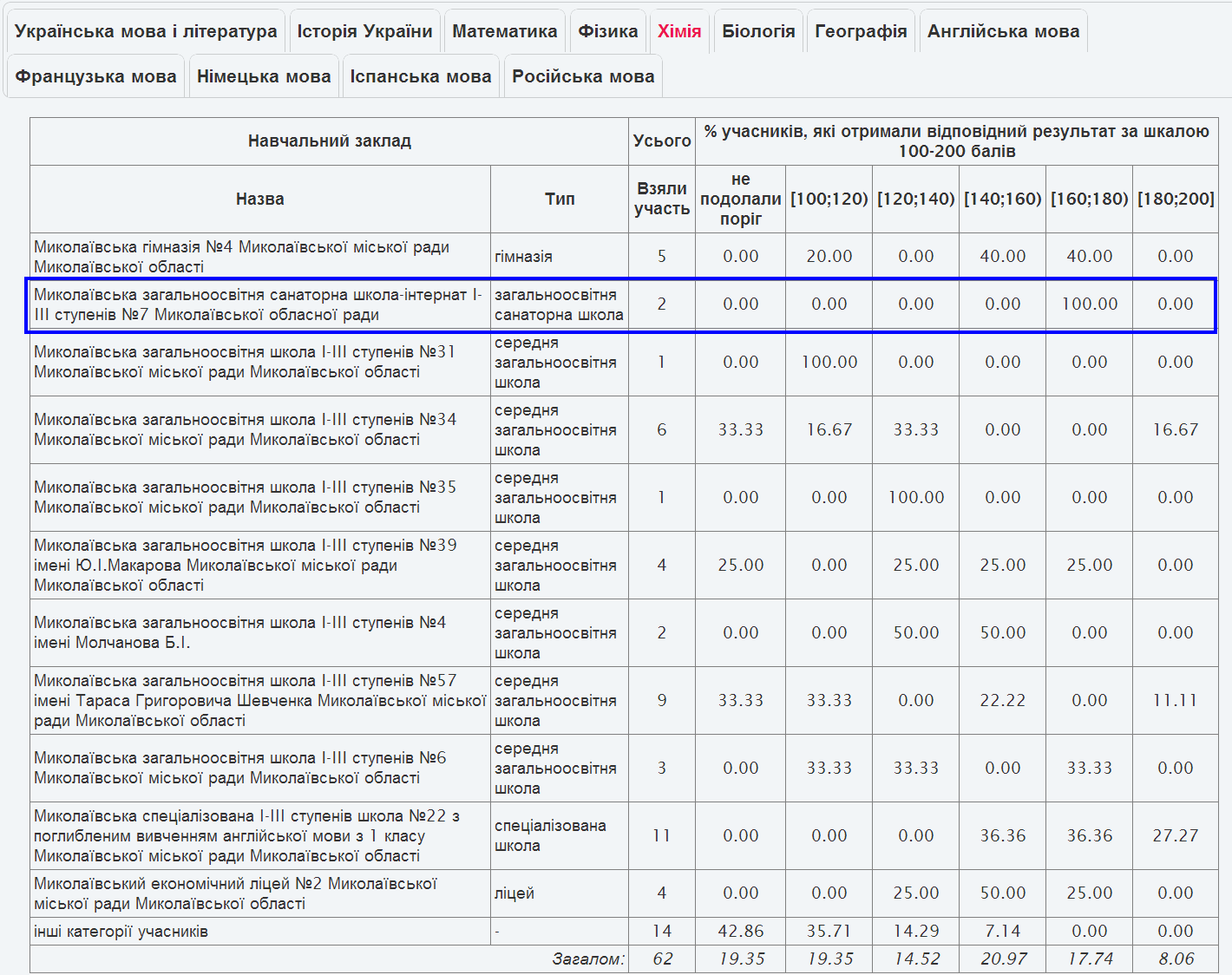
Task: Select the школа №39 імені Макарова name
Action: 246,565
